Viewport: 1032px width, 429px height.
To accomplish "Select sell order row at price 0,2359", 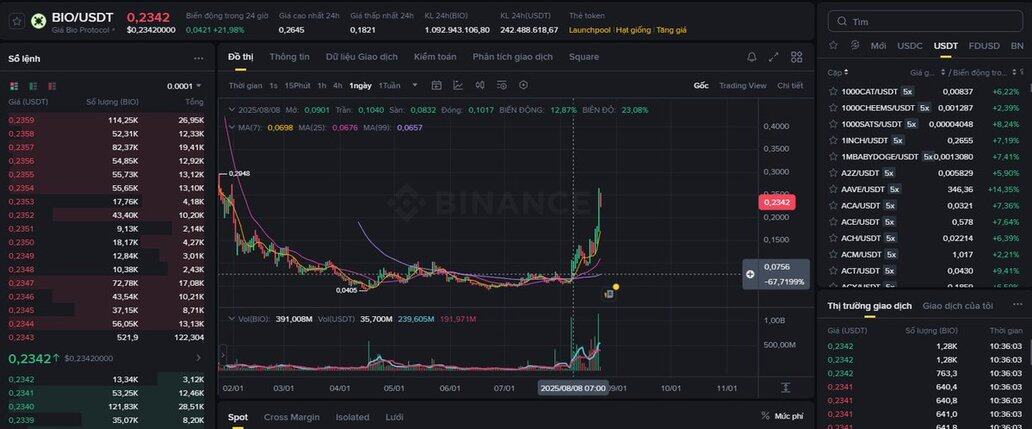I will [106, 120].
